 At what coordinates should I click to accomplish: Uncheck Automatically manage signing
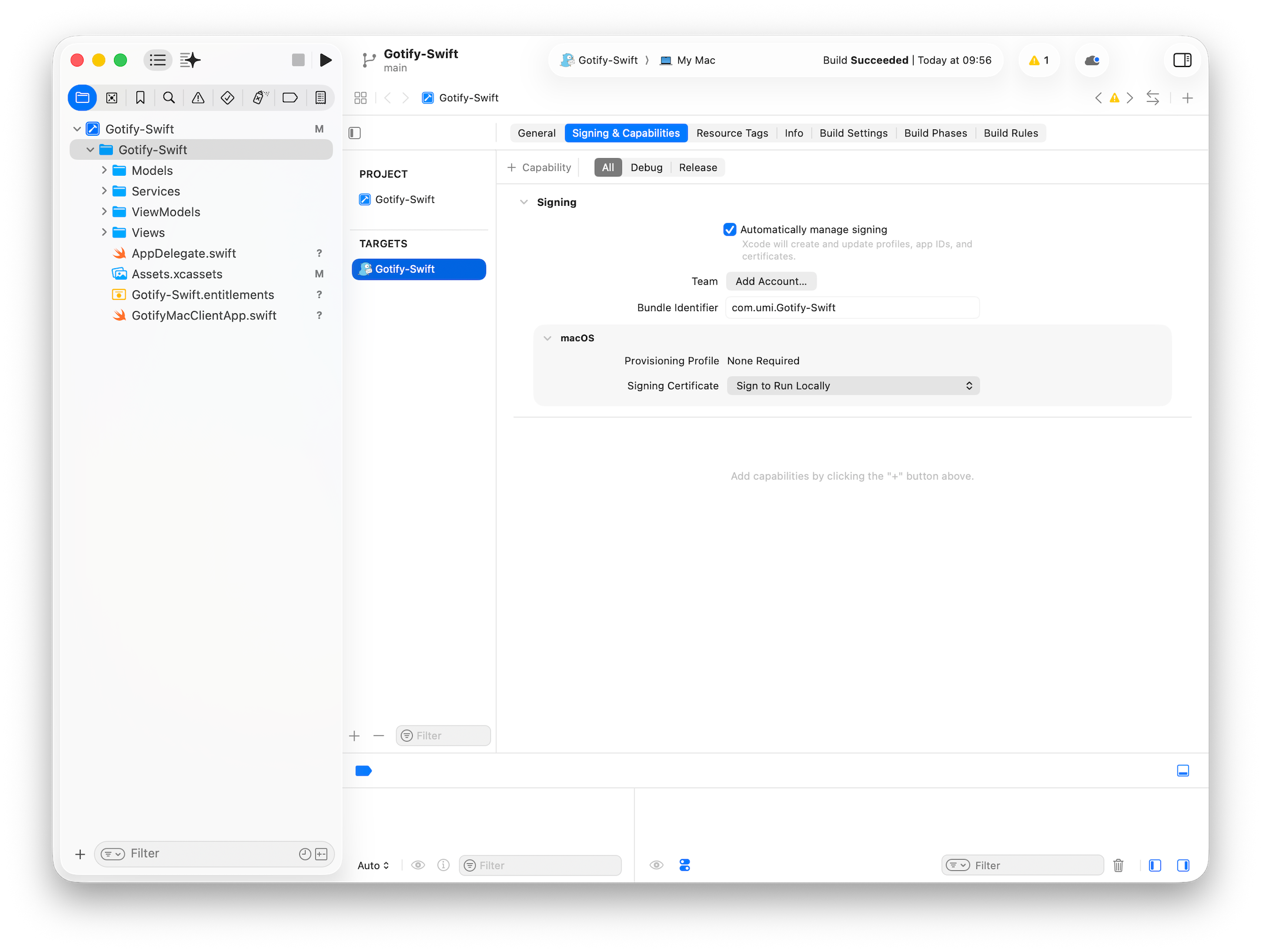(730, 229)
